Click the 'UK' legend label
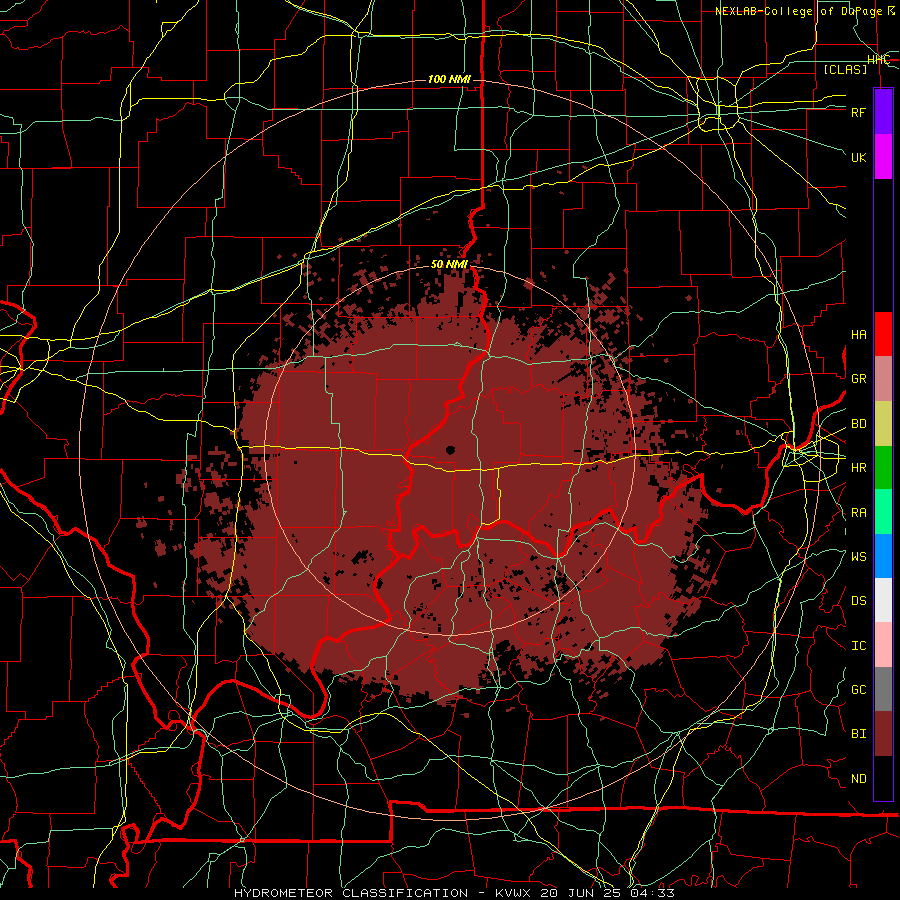This screenshot has height=900, width=900. coord(859,157)
